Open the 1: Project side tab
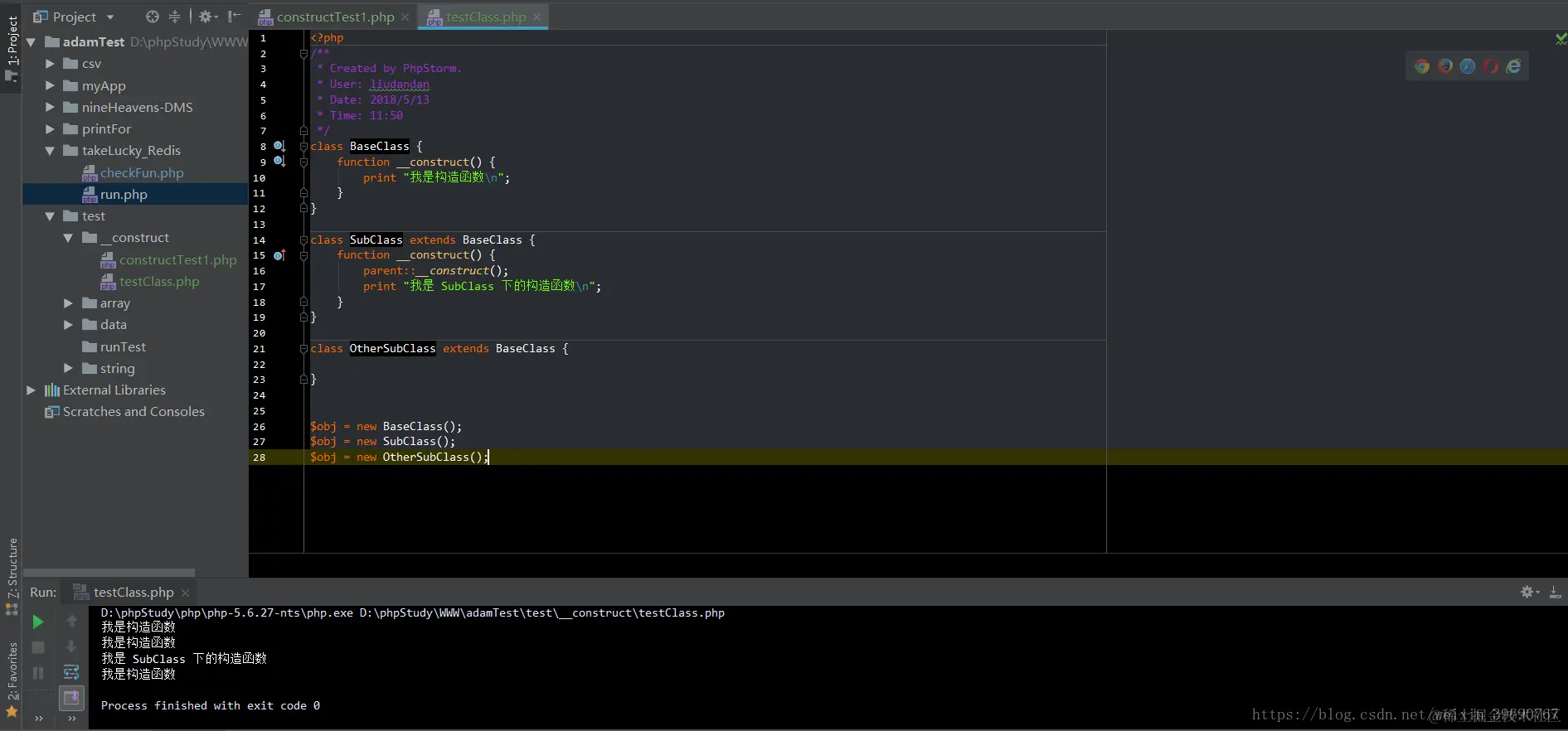 point(12,48)
